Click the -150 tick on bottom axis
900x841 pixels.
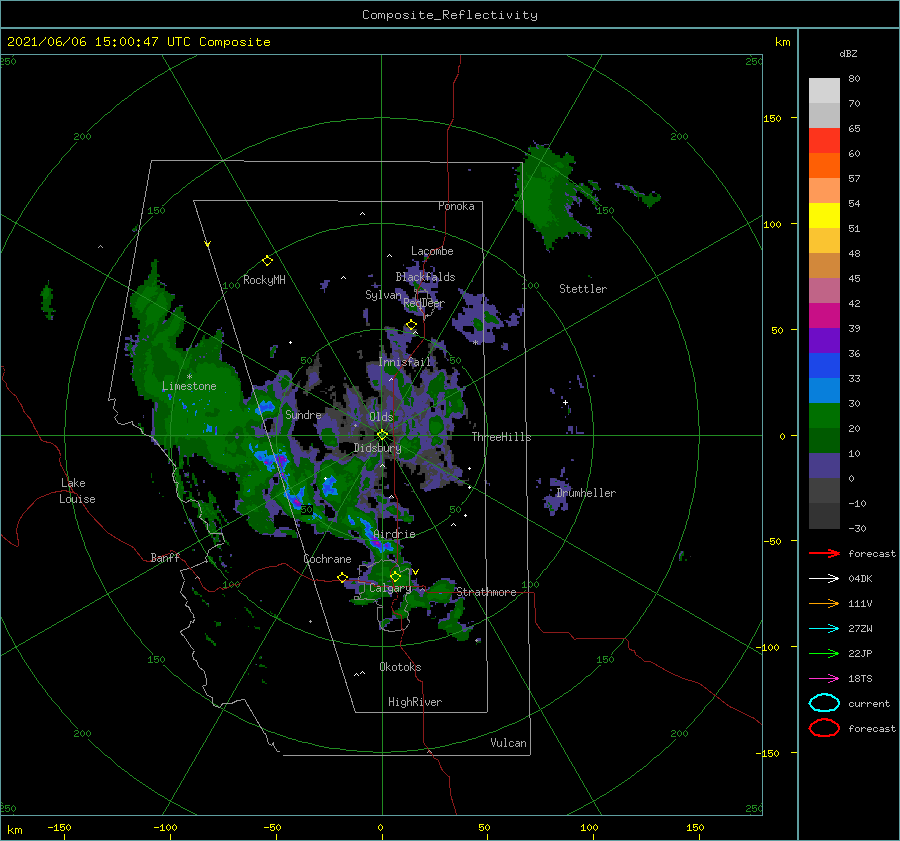click(x=59, y=827)
